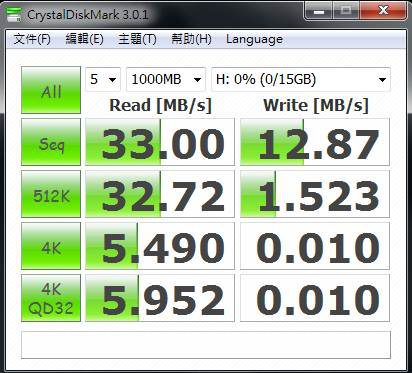Screen dimensions: 412x373
Task: Open the Language menu
Action: pyautogui.click(x=254, y=39)
